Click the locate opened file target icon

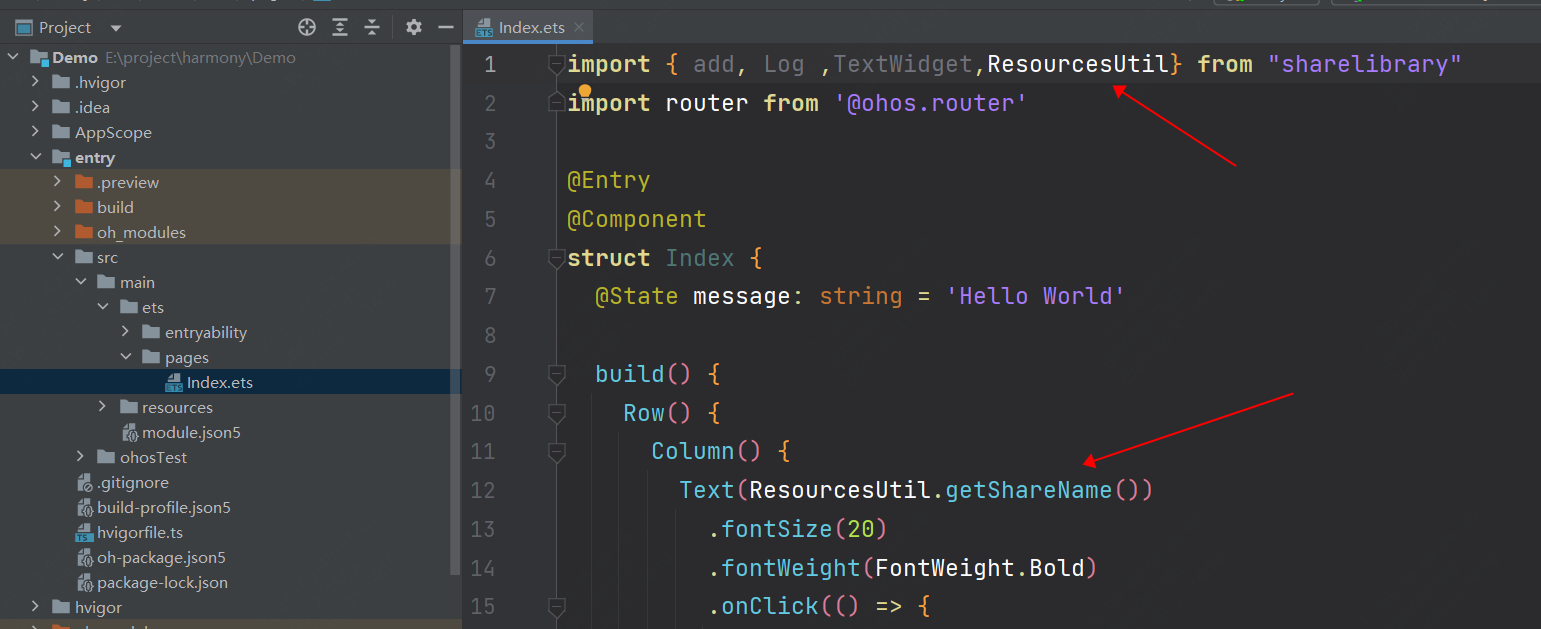point(307,27)
